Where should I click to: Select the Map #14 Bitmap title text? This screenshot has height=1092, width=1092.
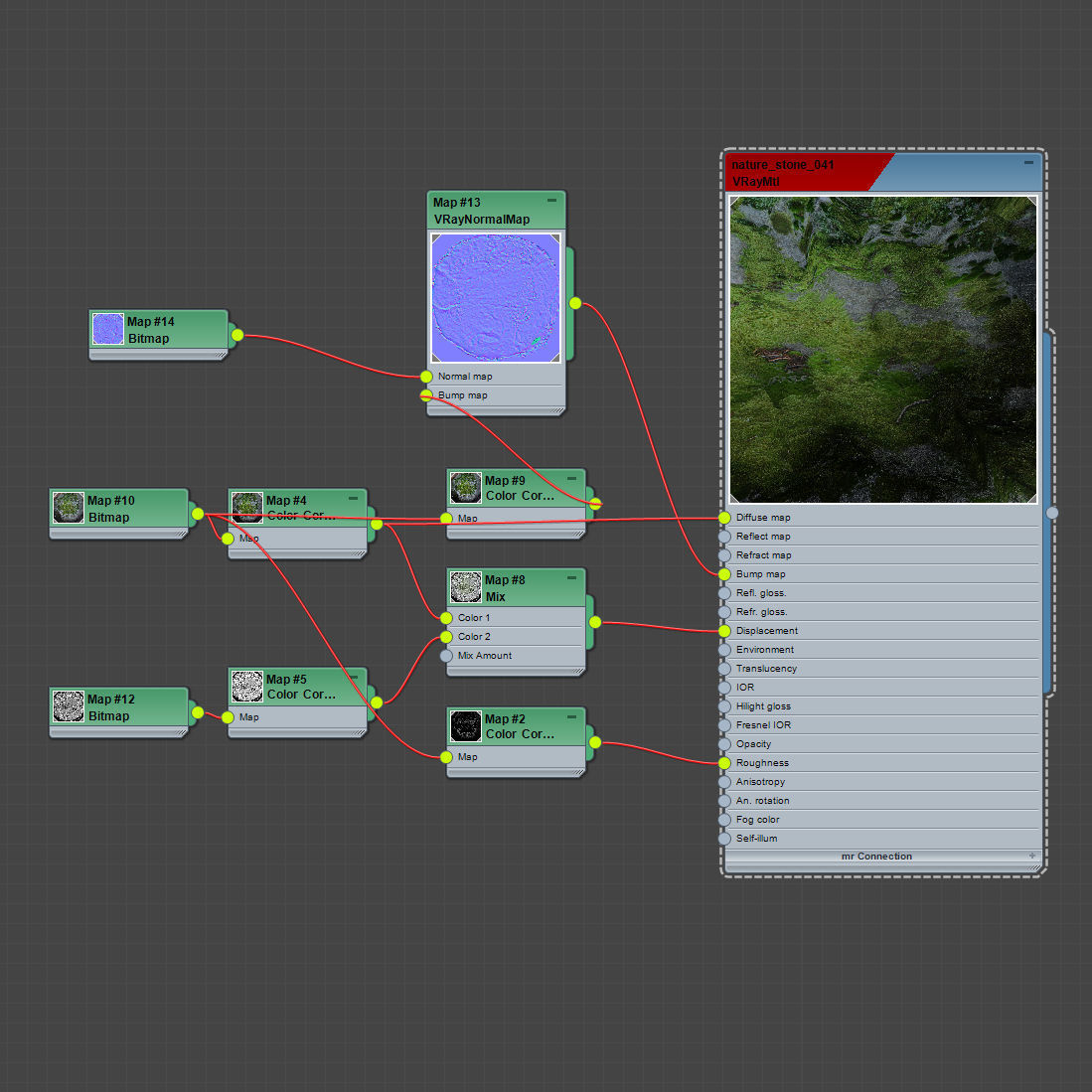150,330
